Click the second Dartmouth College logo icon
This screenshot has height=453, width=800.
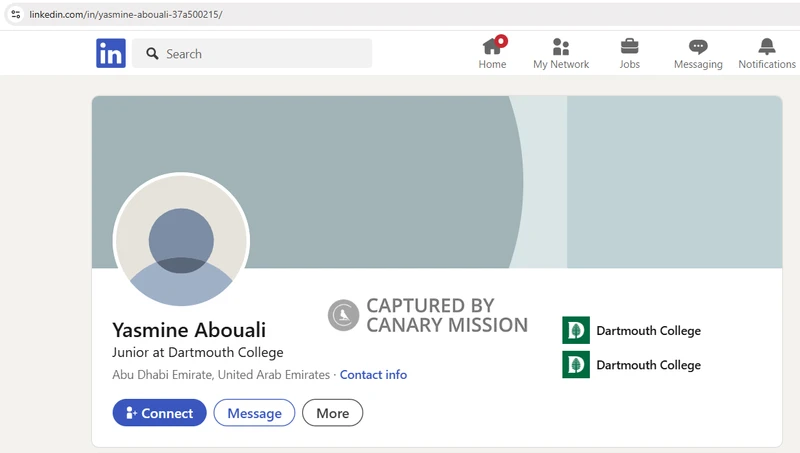(x=576, y=364)
